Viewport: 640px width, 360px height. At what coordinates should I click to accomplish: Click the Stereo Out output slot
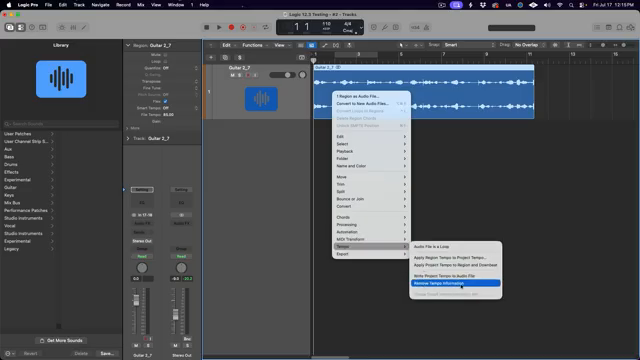coord(142,241)
